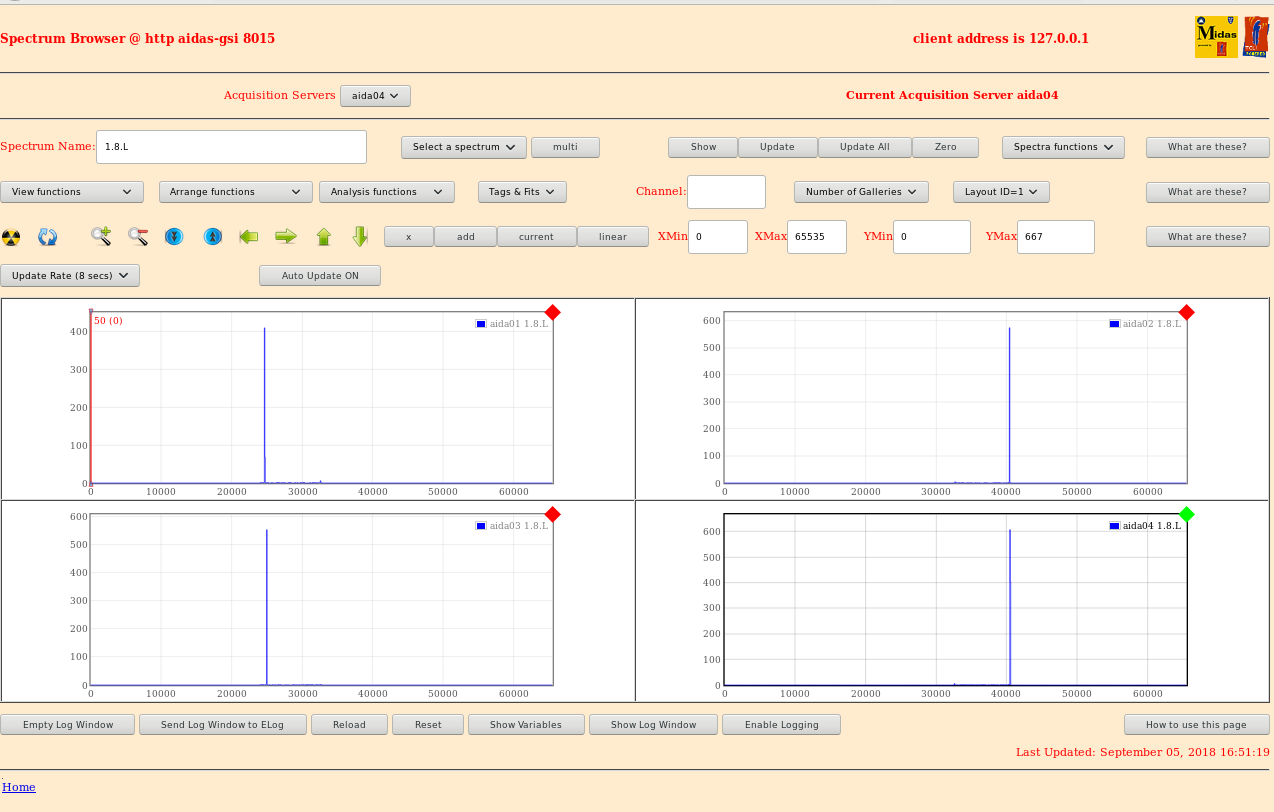Click the Update All button
The image size is (1274, 812).
[x=864, y=147]
